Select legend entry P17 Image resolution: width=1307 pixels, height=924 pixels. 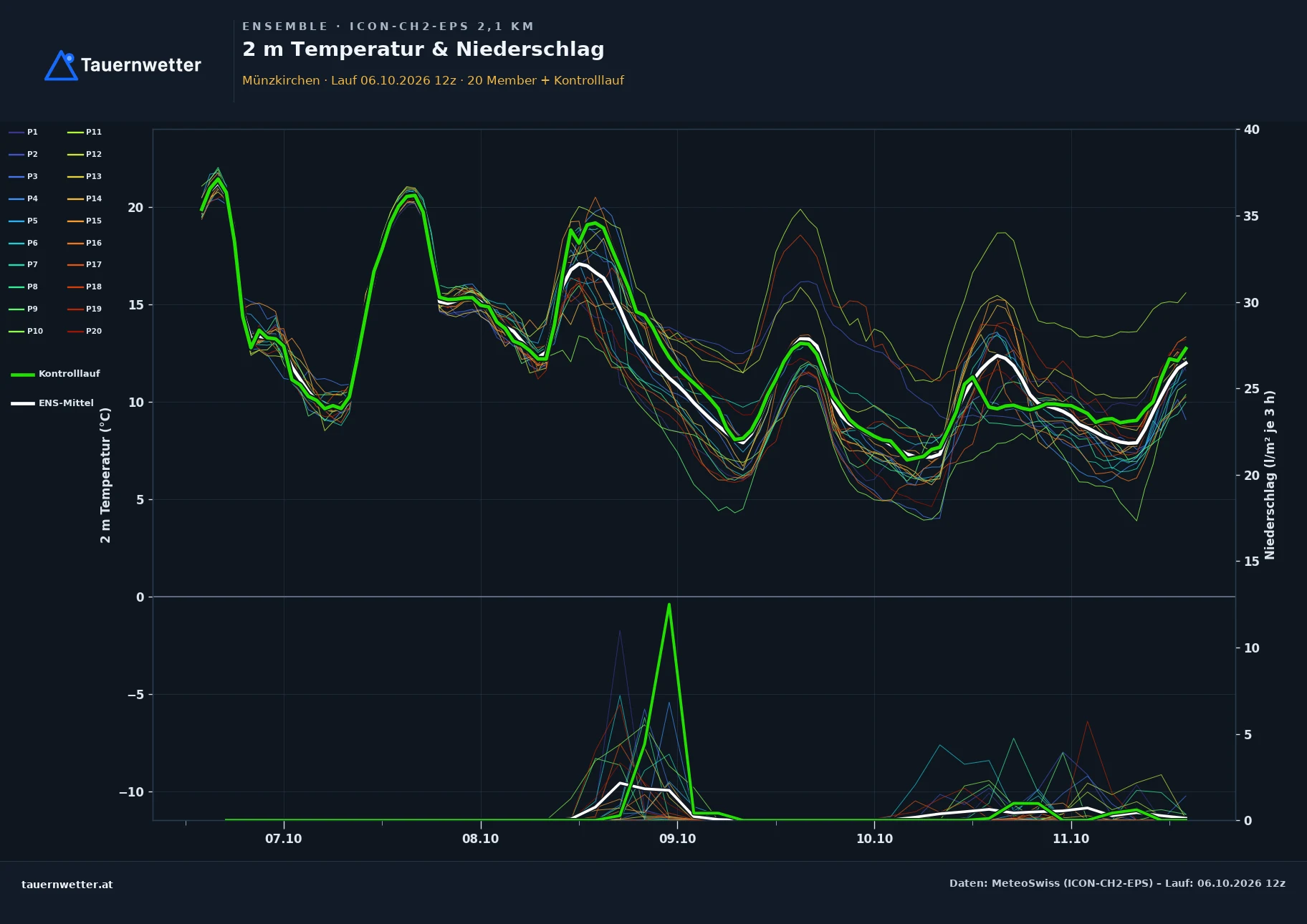[85, 264]
